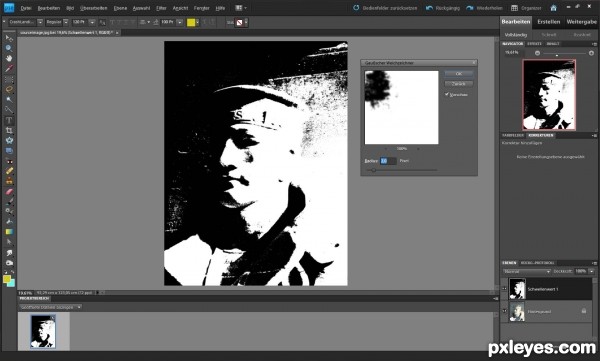Screen dimensions: 600x361
Task: Toggle anti-aliasing button in options bar
Action: tap(102, 22)
